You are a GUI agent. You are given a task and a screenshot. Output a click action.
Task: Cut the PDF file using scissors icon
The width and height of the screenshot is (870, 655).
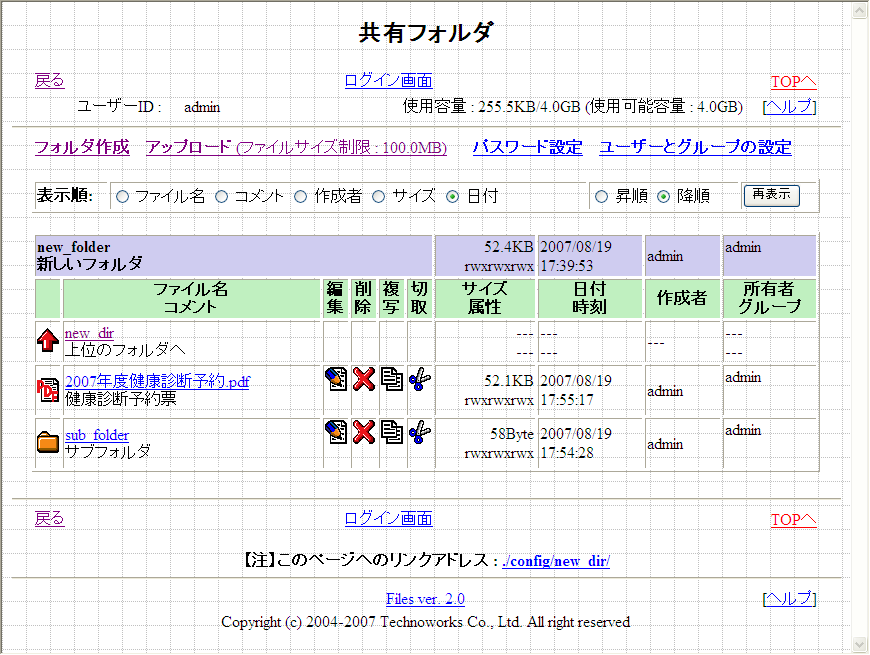[420, 379]
